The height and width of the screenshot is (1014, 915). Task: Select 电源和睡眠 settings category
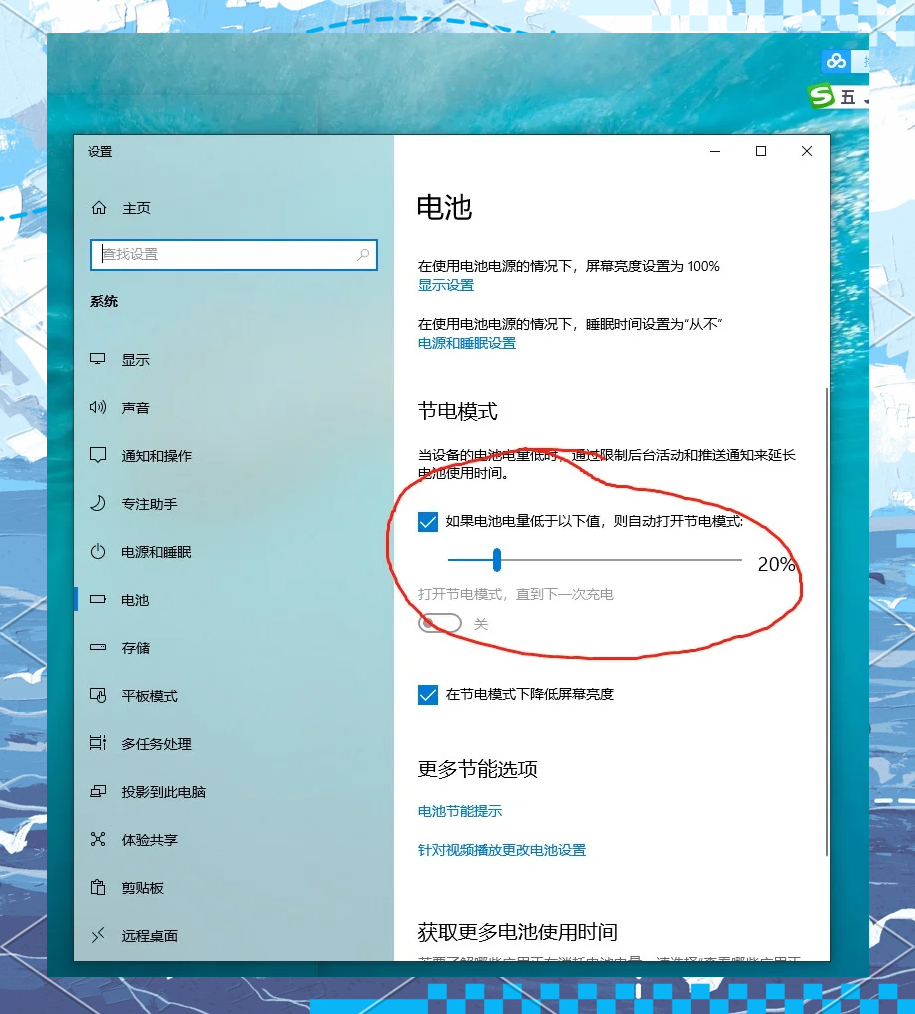click(x=156, y=552)
